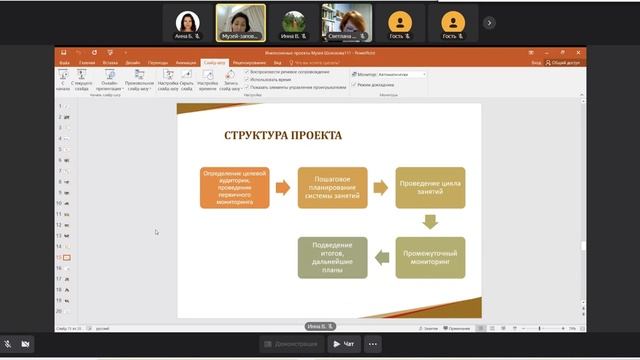This screenshot has height=360, width=640.
Task: Click the Промежуточный мониторинг box
Action: [430, 258]
